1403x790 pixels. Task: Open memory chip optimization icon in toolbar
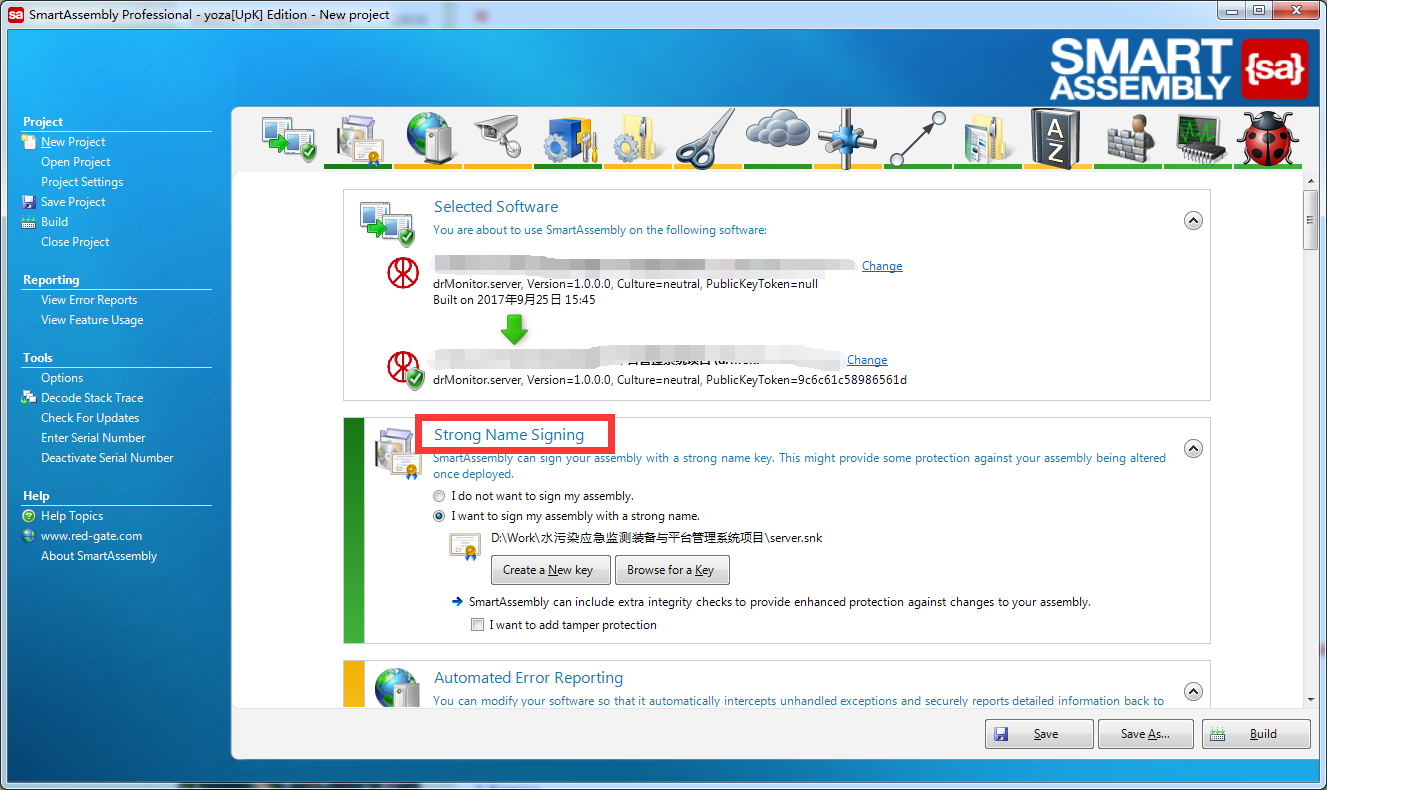[1201, 139]
